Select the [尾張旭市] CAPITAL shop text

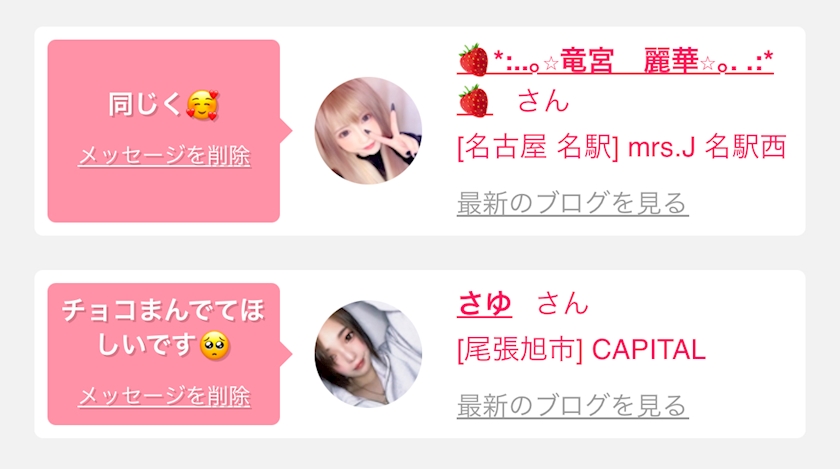tap(581, 349)
